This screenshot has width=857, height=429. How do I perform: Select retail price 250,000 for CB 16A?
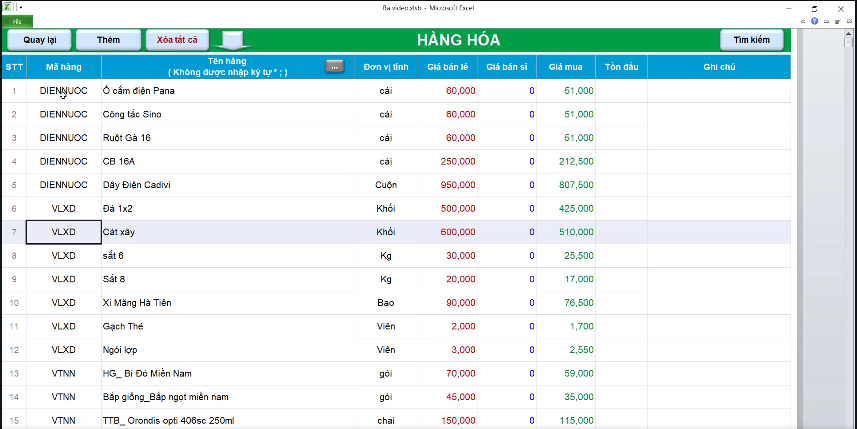[x=448, y=161]
